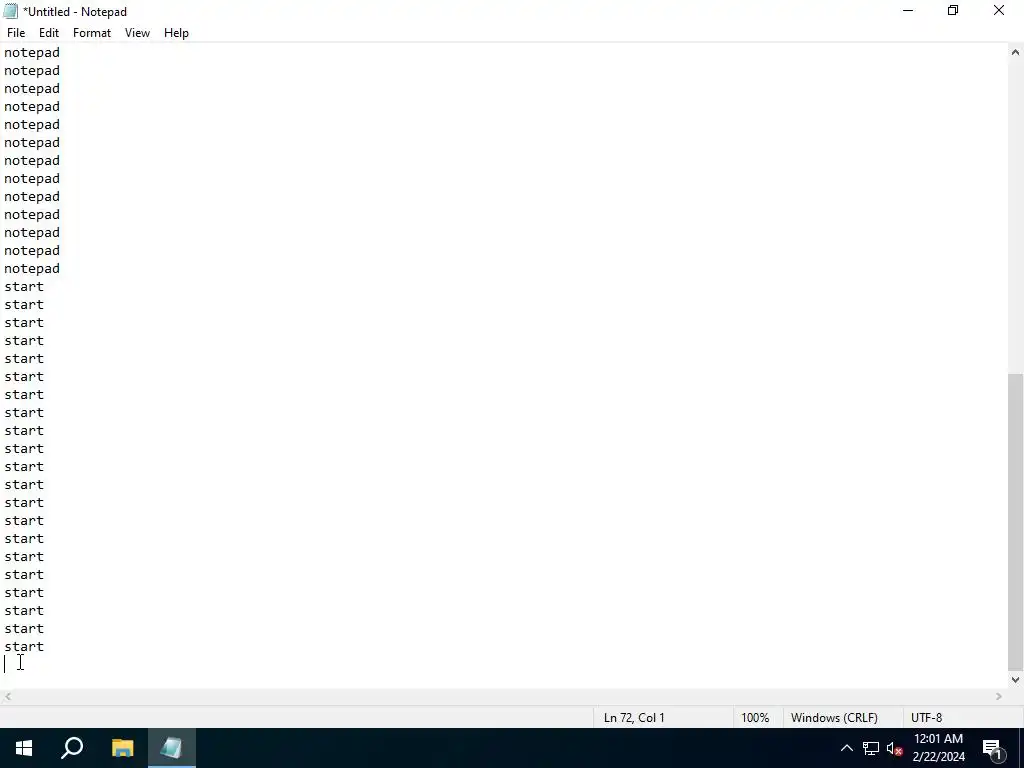Click the vertical scrollbar thumb
Image resolution: width=1024 pixels, height=768 pixels.
point(1015,522)
